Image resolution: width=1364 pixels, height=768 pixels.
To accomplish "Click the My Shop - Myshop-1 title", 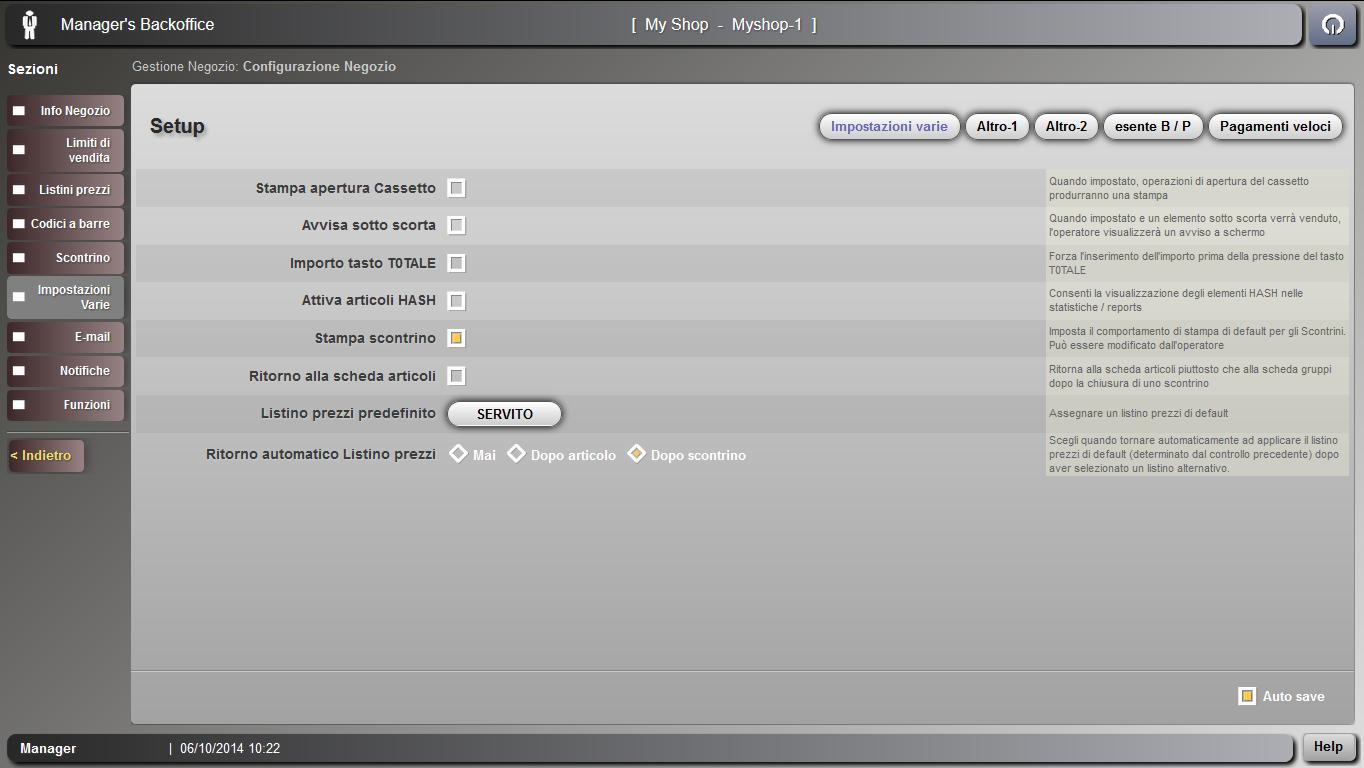I will pyautogui.click(x=724, y=24).
